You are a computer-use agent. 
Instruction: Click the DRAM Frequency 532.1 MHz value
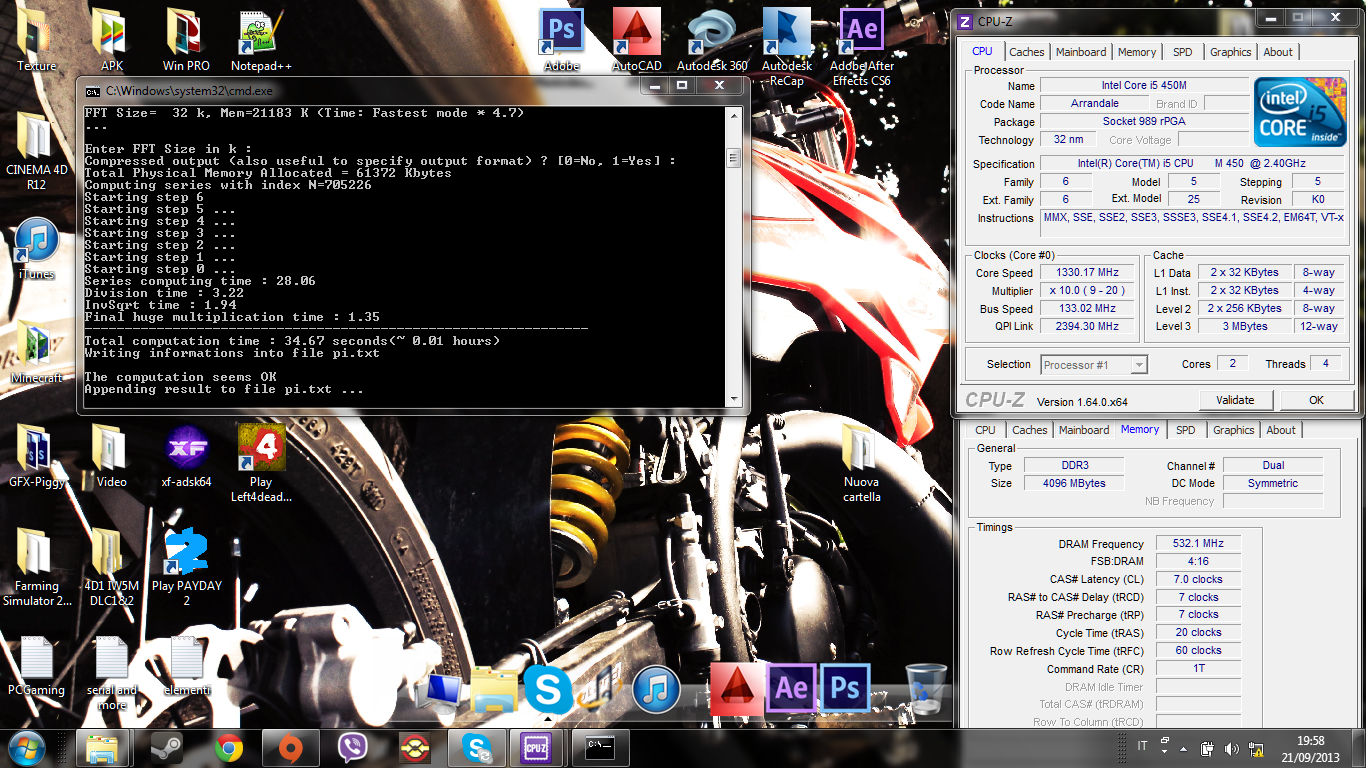[x=1198, y=544]
